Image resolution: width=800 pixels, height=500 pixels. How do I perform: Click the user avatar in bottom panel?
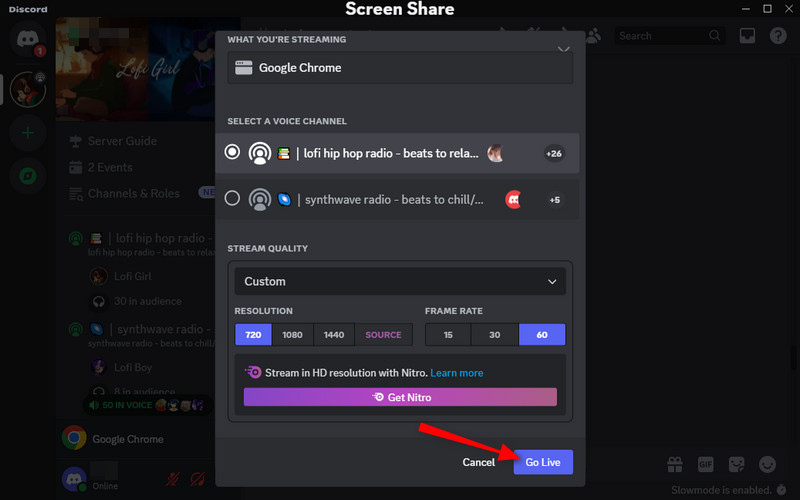[74, 479]
